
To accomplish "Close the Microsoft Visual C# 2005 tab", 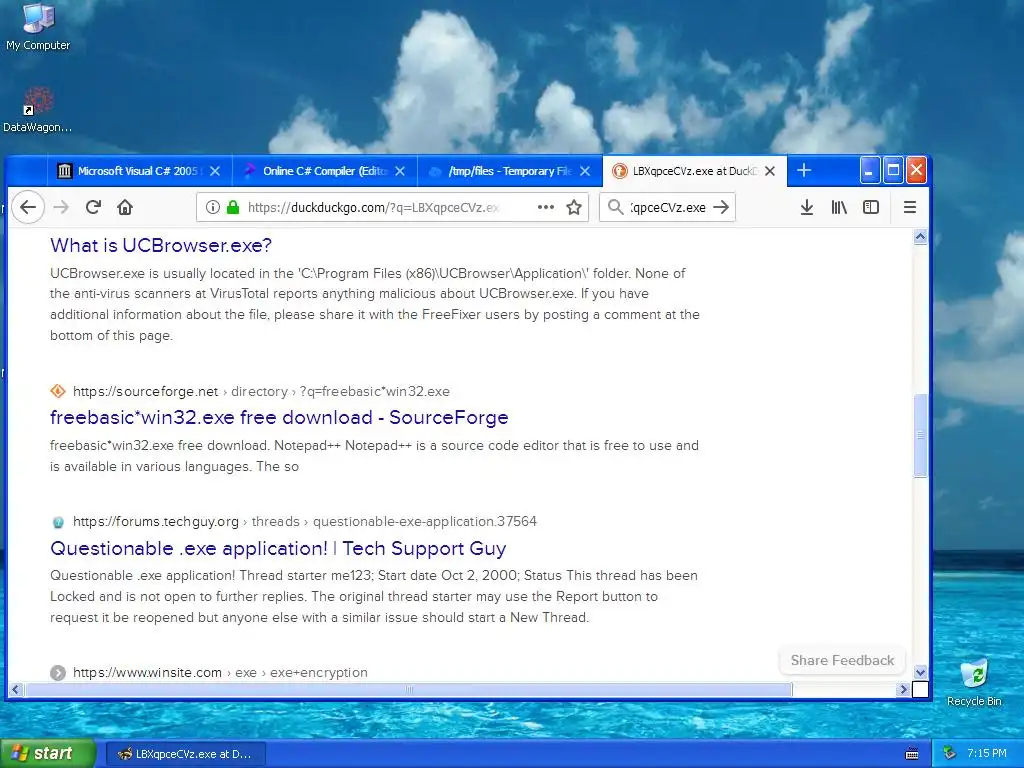I will (215, 171).
